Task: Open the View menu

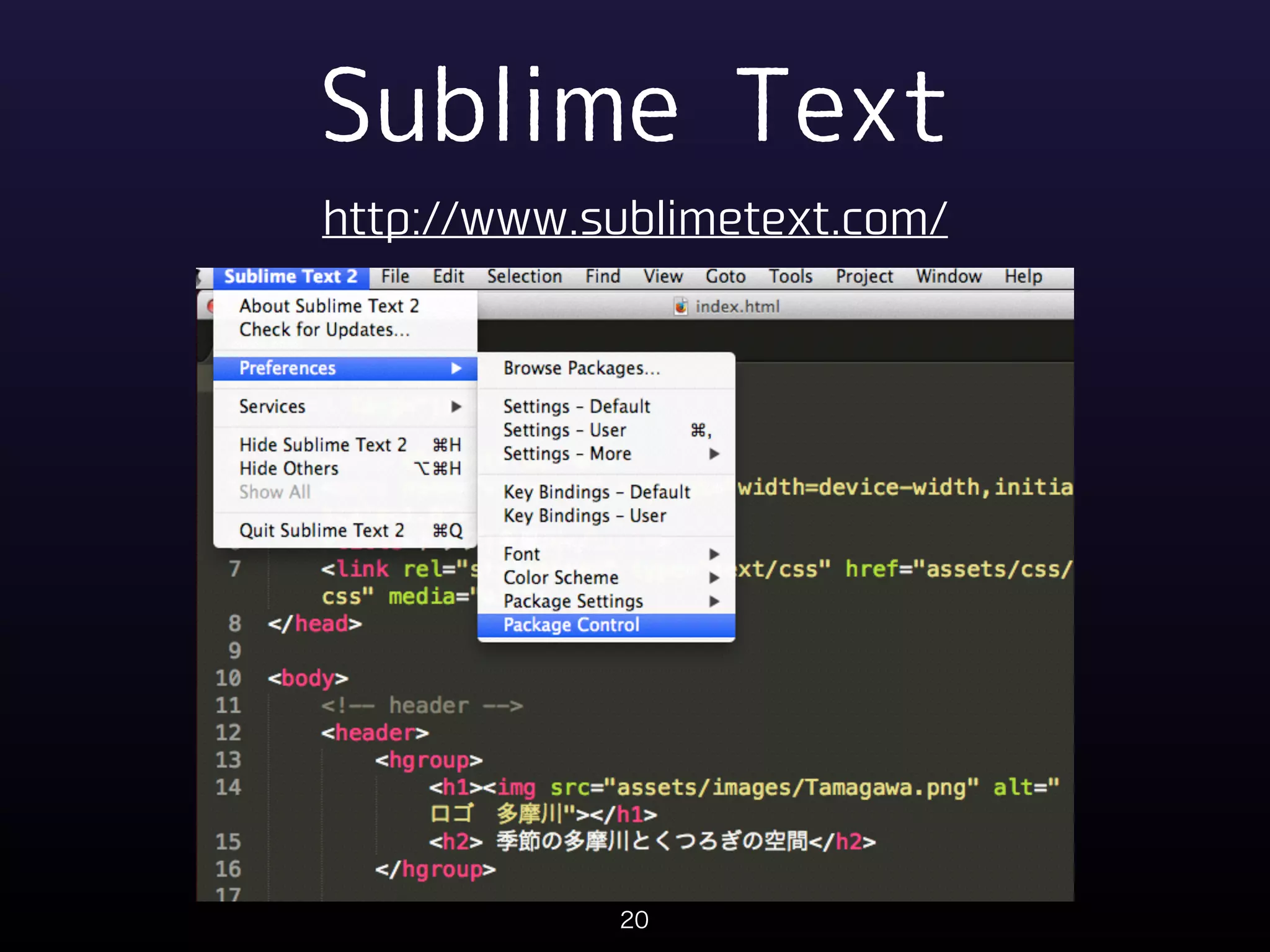Action: coord(663,276)
